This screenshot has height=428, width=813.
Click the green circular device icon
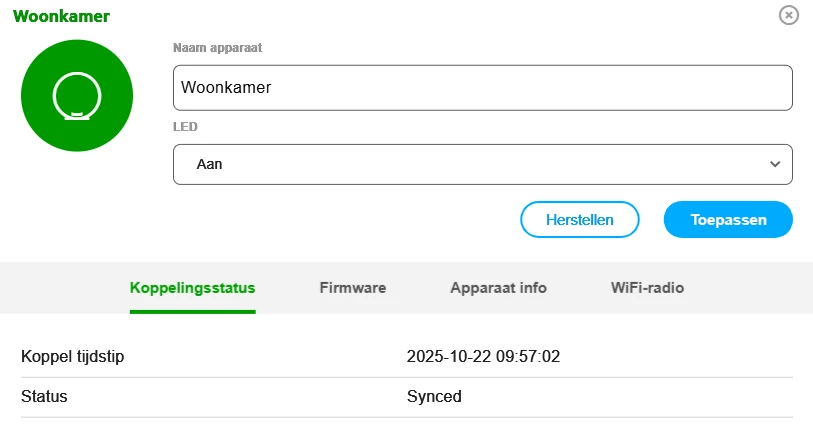77,96
